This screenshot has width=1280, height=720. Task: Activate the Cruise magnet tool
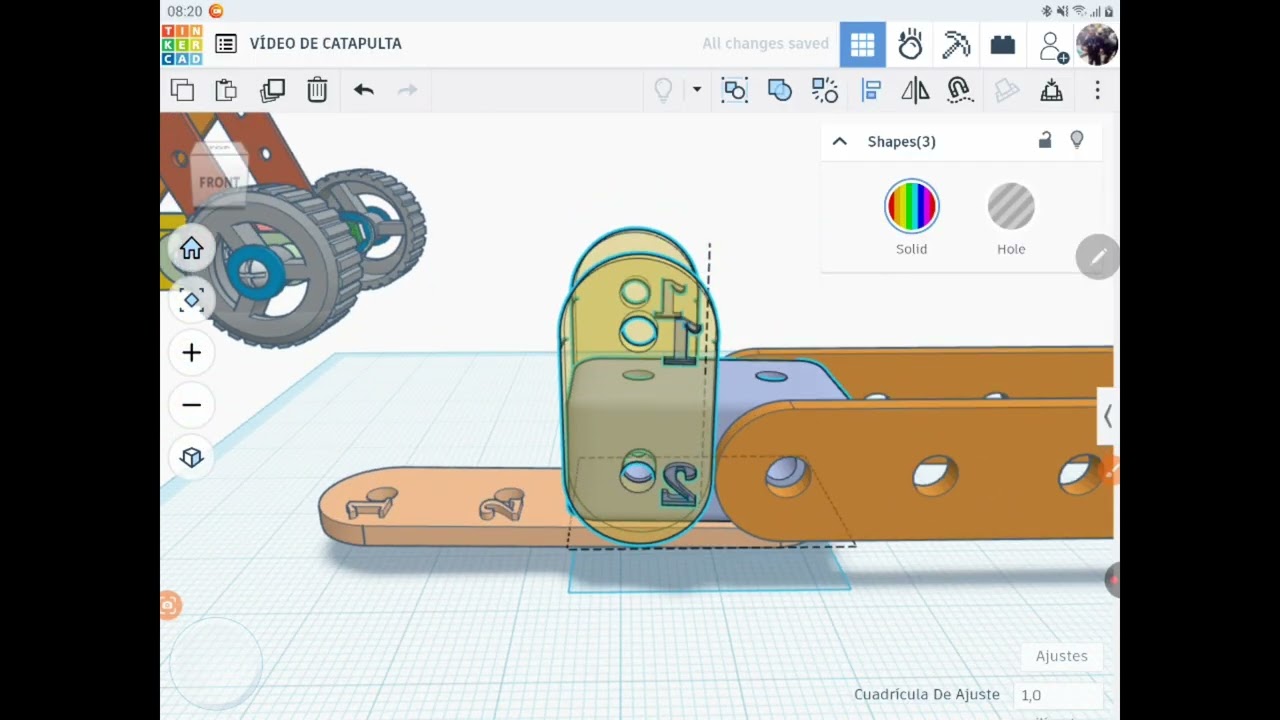click(960, 90)
